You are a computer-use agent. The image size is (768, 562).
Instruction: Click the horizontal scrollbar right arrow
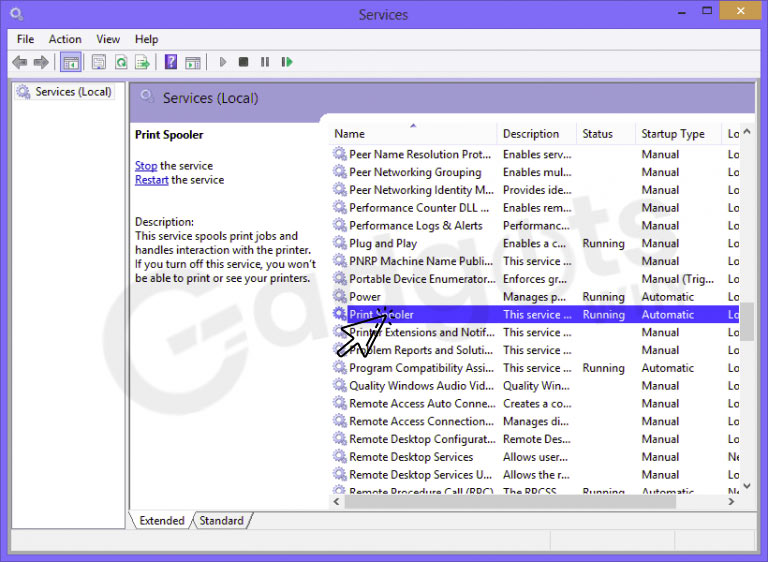[x=731, y=501]
